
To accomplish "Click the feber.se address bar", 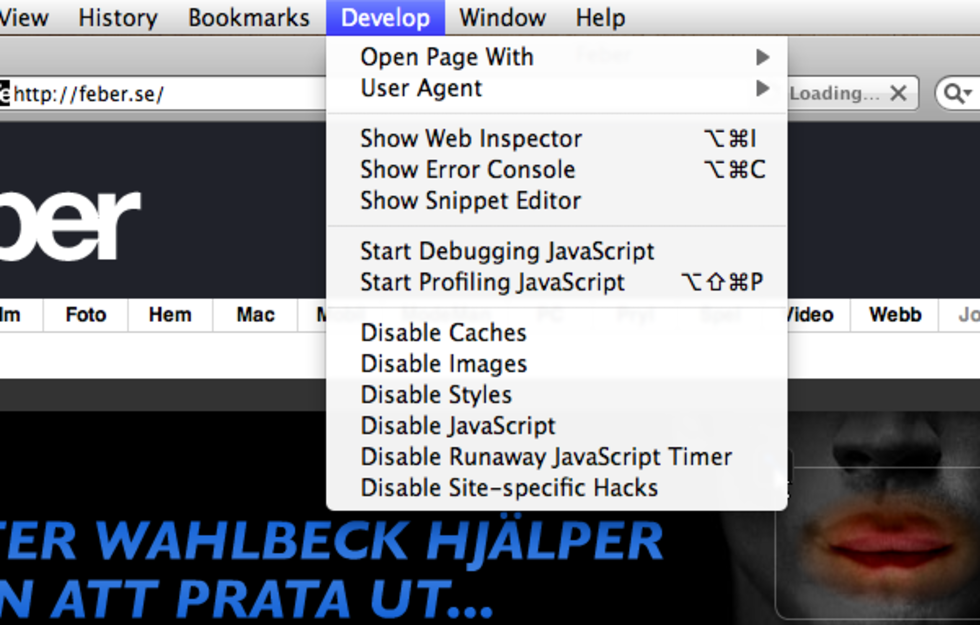I will (x=160, y=94).
